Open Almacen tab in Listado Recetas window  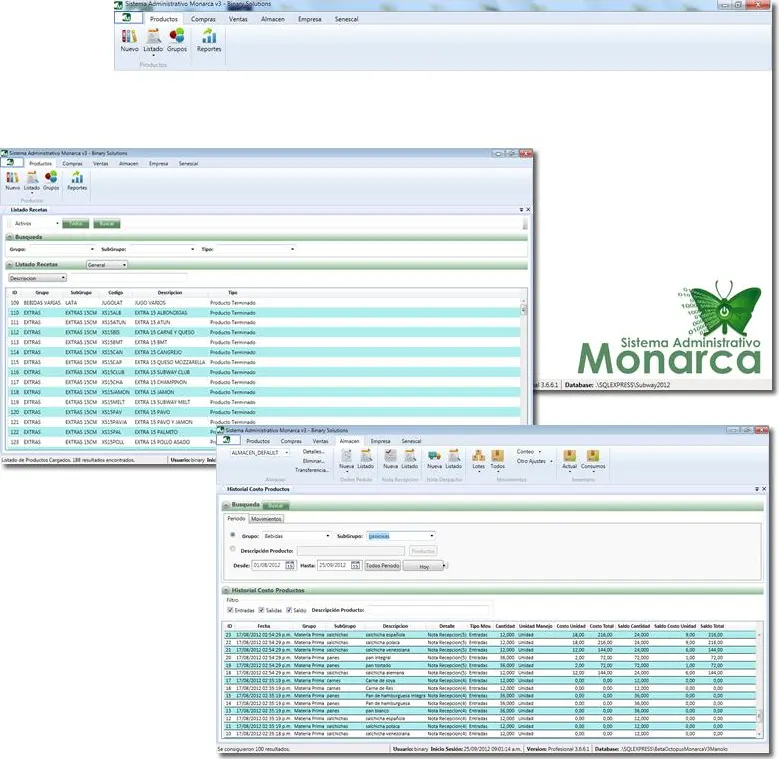tap(128, 163)
